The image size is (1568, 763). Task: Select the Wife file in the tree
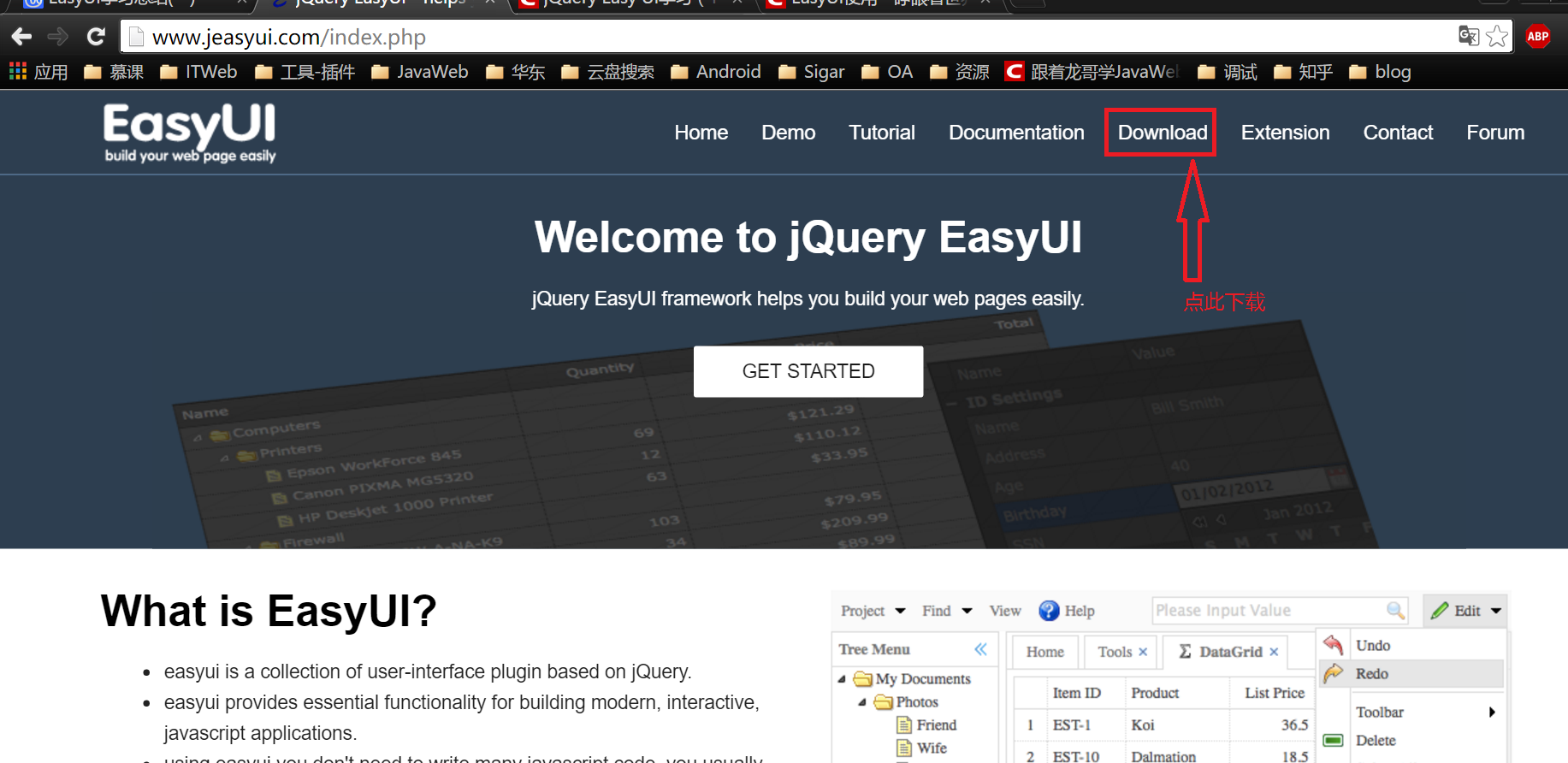pos(922,748)
